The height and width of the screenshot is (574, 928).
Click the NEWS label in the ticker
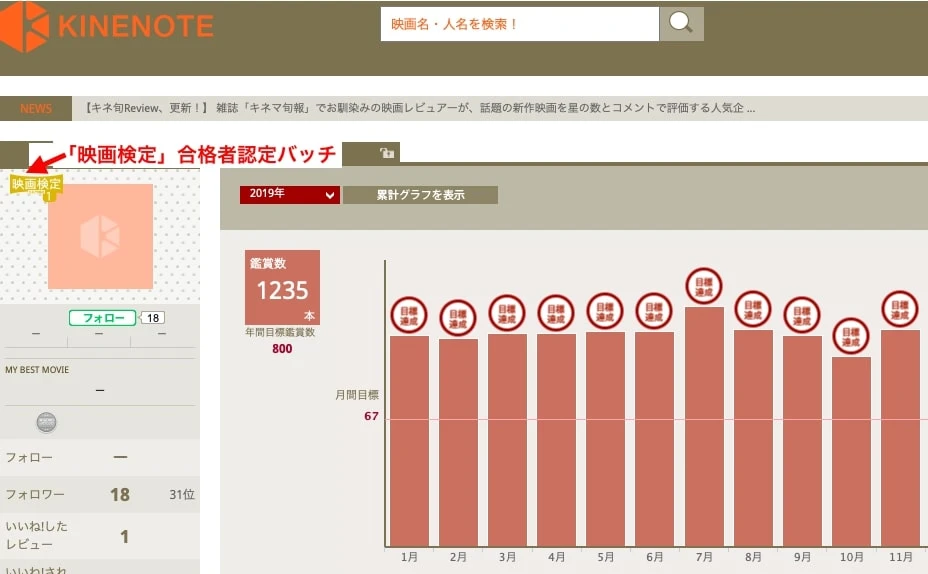36,108
